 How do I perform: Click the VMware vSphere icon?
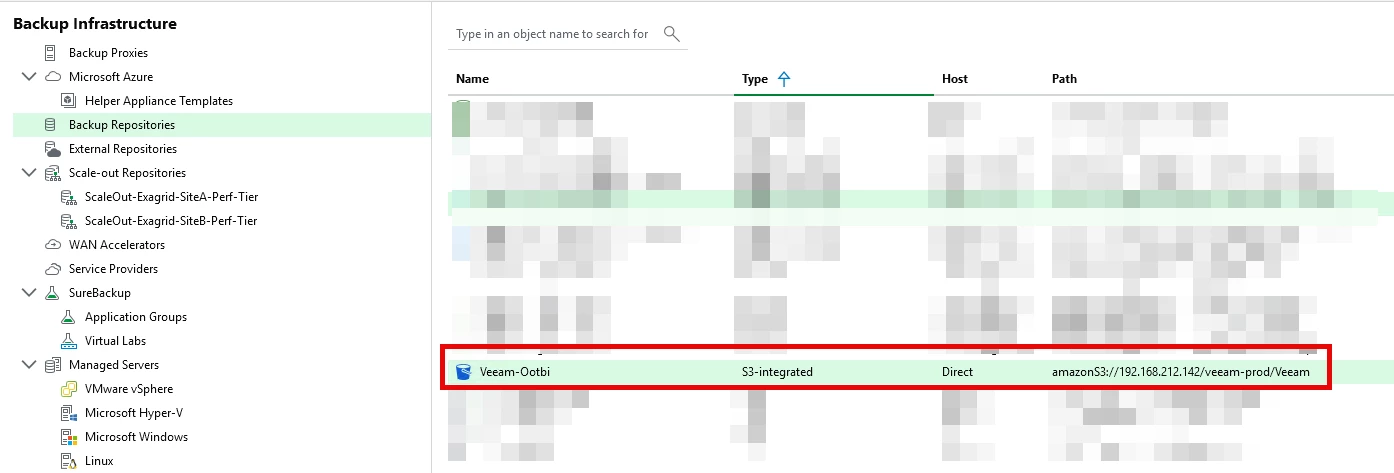(x=69, y=389)
